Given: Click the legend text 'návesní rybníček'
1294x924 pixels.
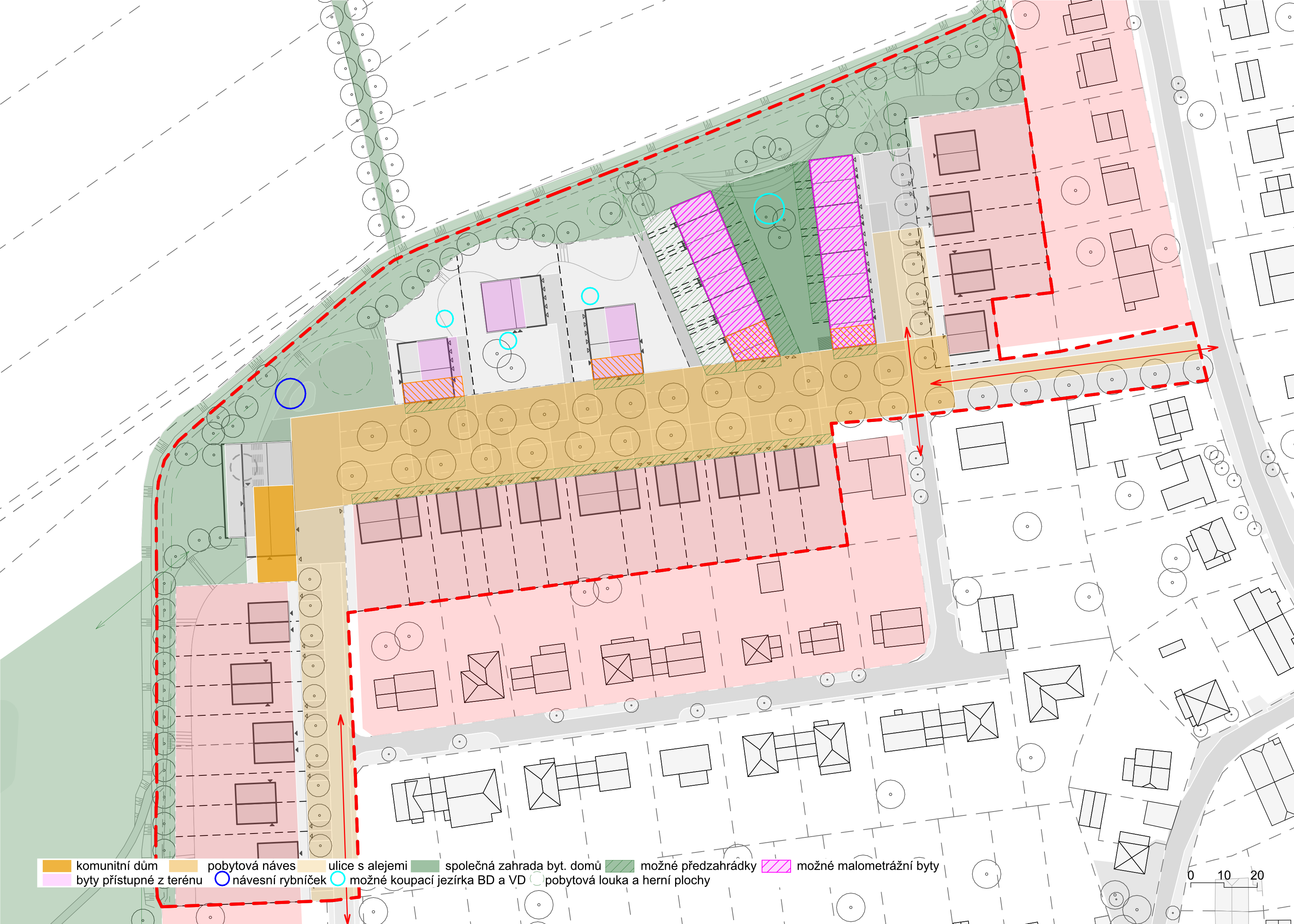Looking at the screenshot, I should [279, 880].
